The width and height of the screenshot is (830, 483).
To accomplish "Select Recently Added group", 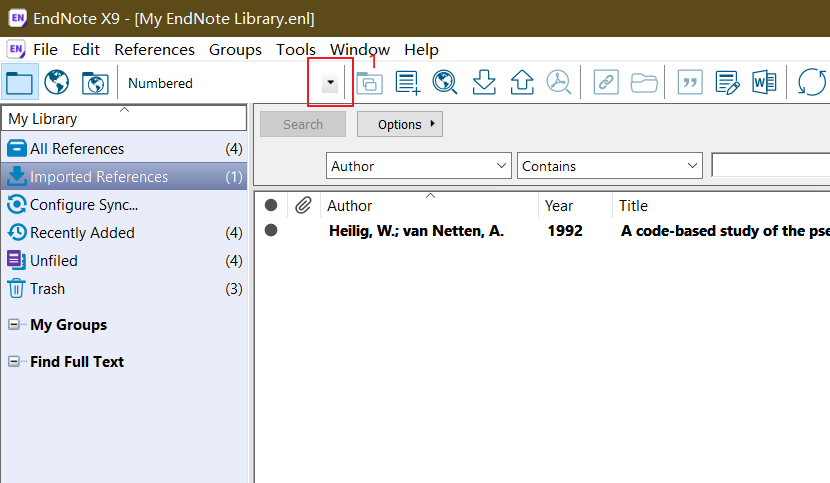I will (x=124, y=232).
